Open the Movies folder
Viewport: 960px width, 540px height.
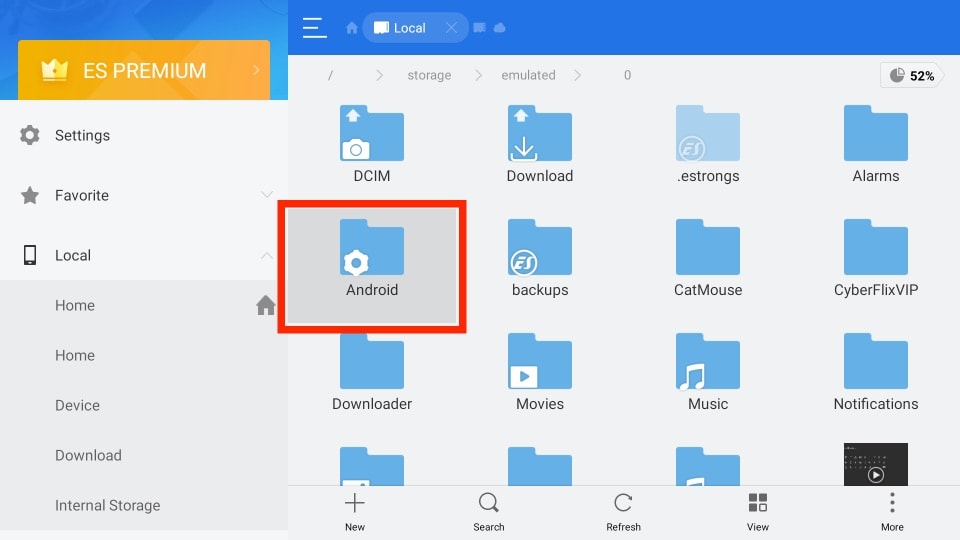(540, 373)
